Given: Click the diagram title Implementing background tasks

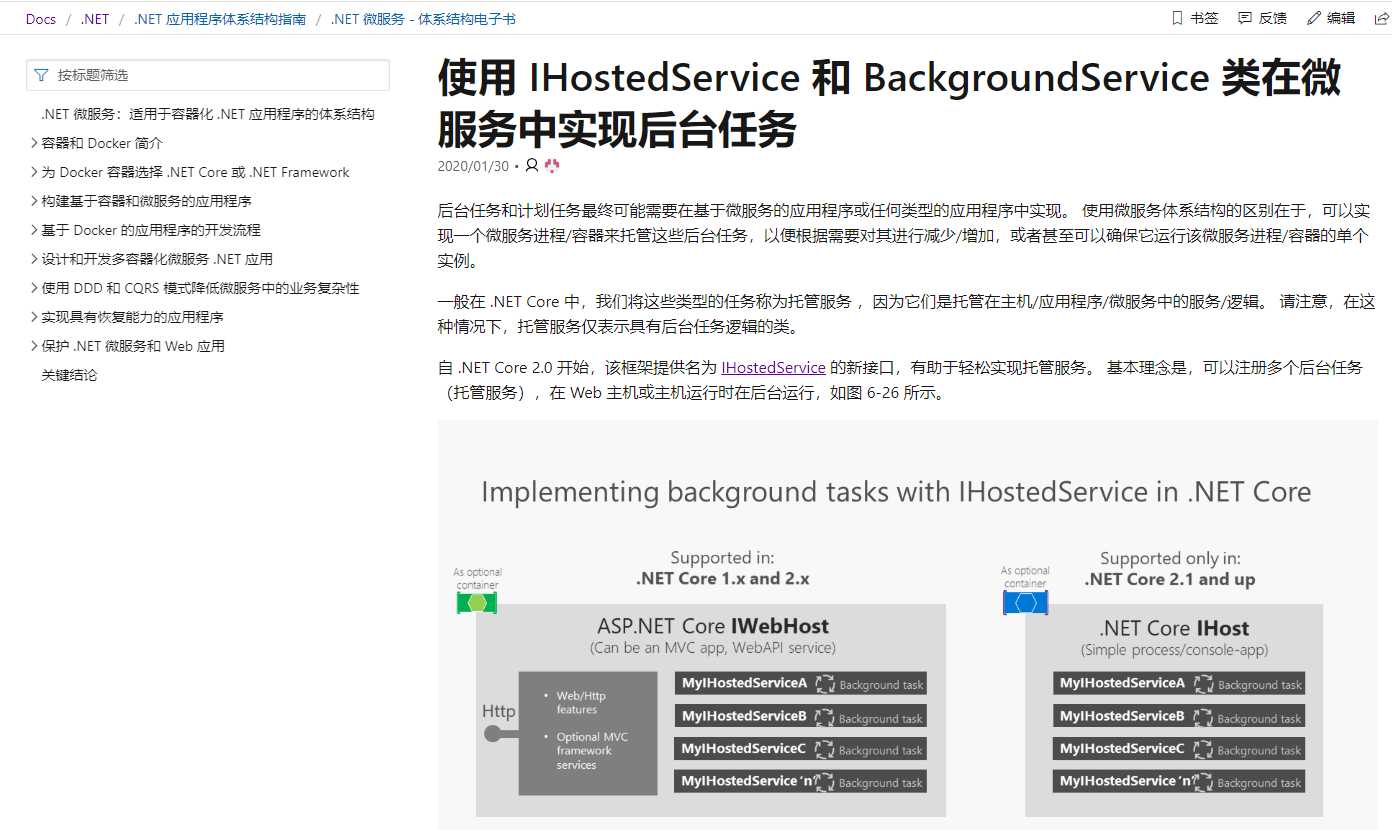Looking at the screenshot, I should [896, 492].
